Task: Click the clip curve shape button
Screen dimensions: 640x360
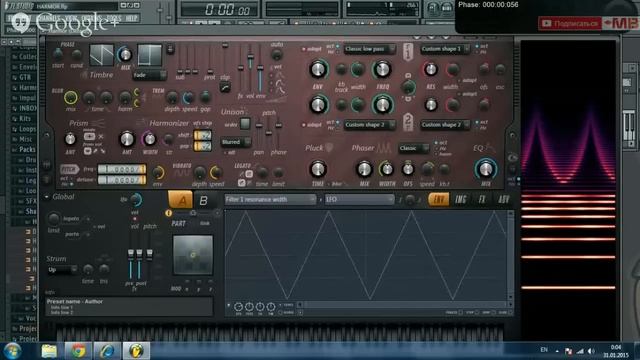Action: point(224,87)
